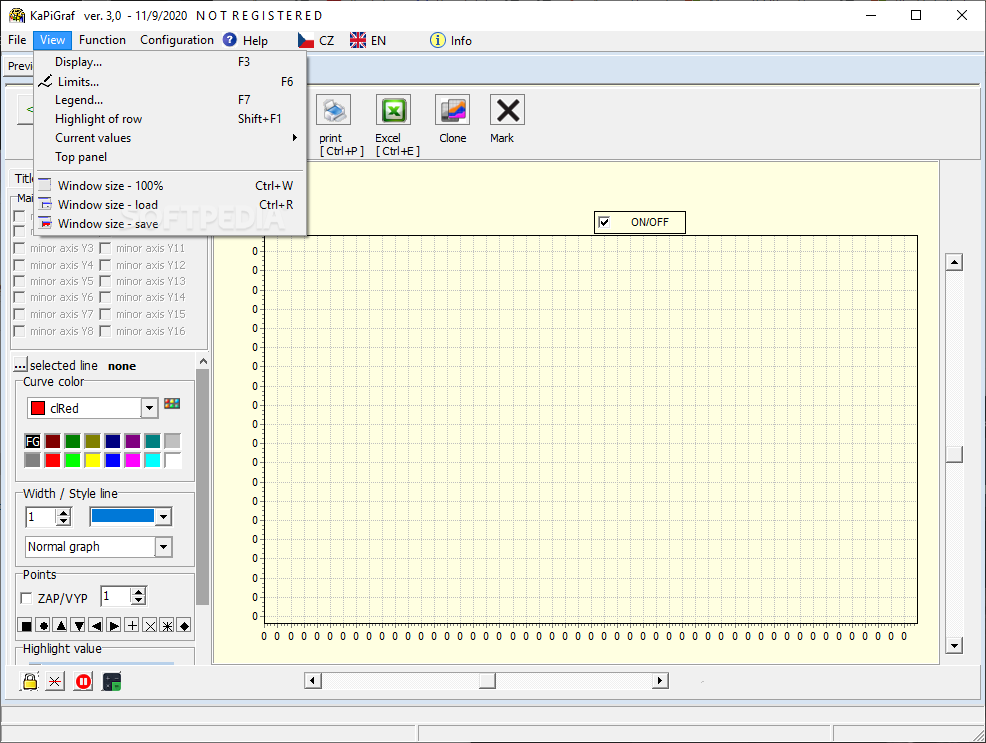Screen dimensions: 986x743
Task: Select the plus point marker
Action: pyautogui.click(x=132, y=625)
